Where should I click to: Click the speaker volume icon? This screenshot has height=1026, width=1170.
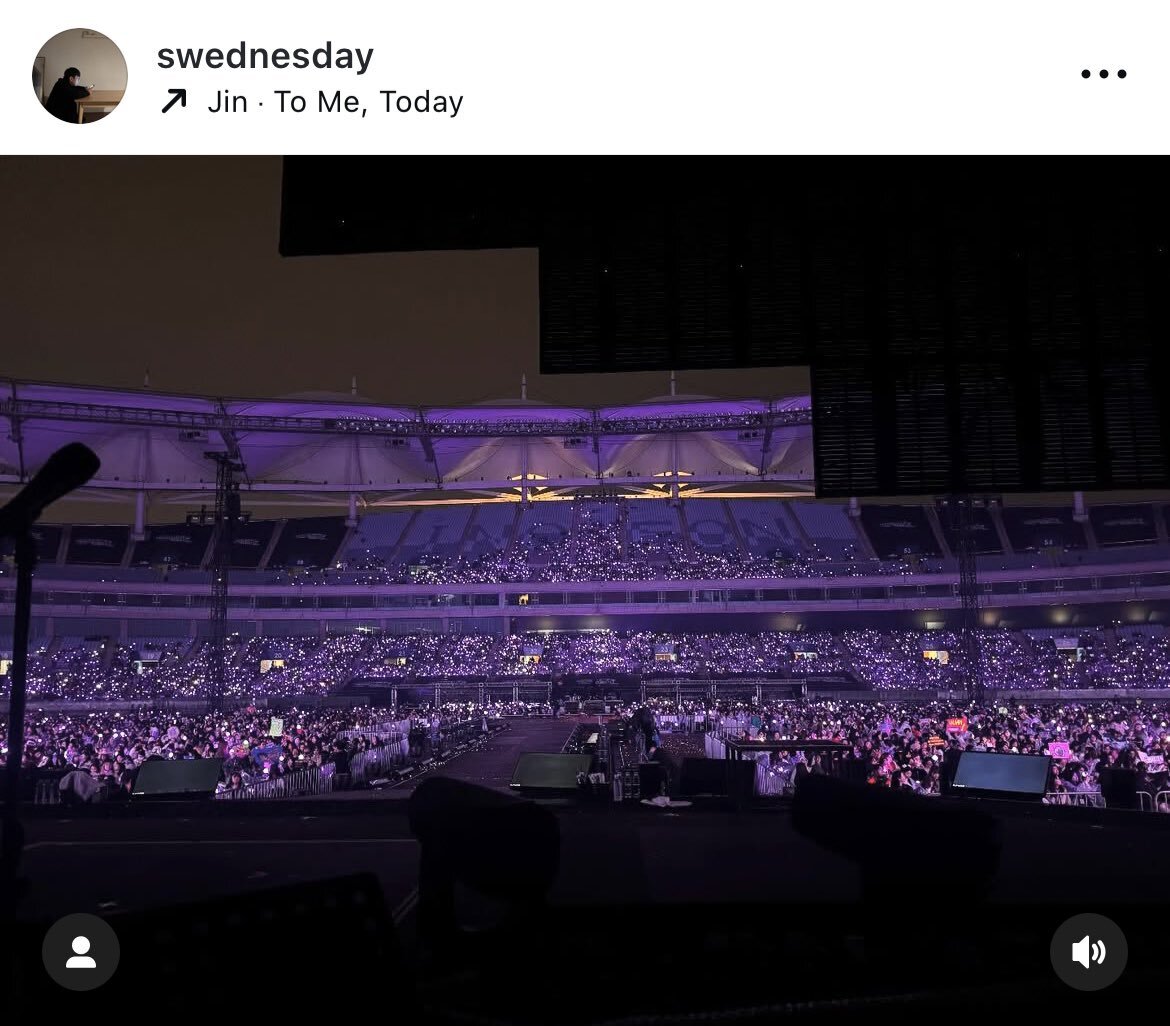point(1089,952)
